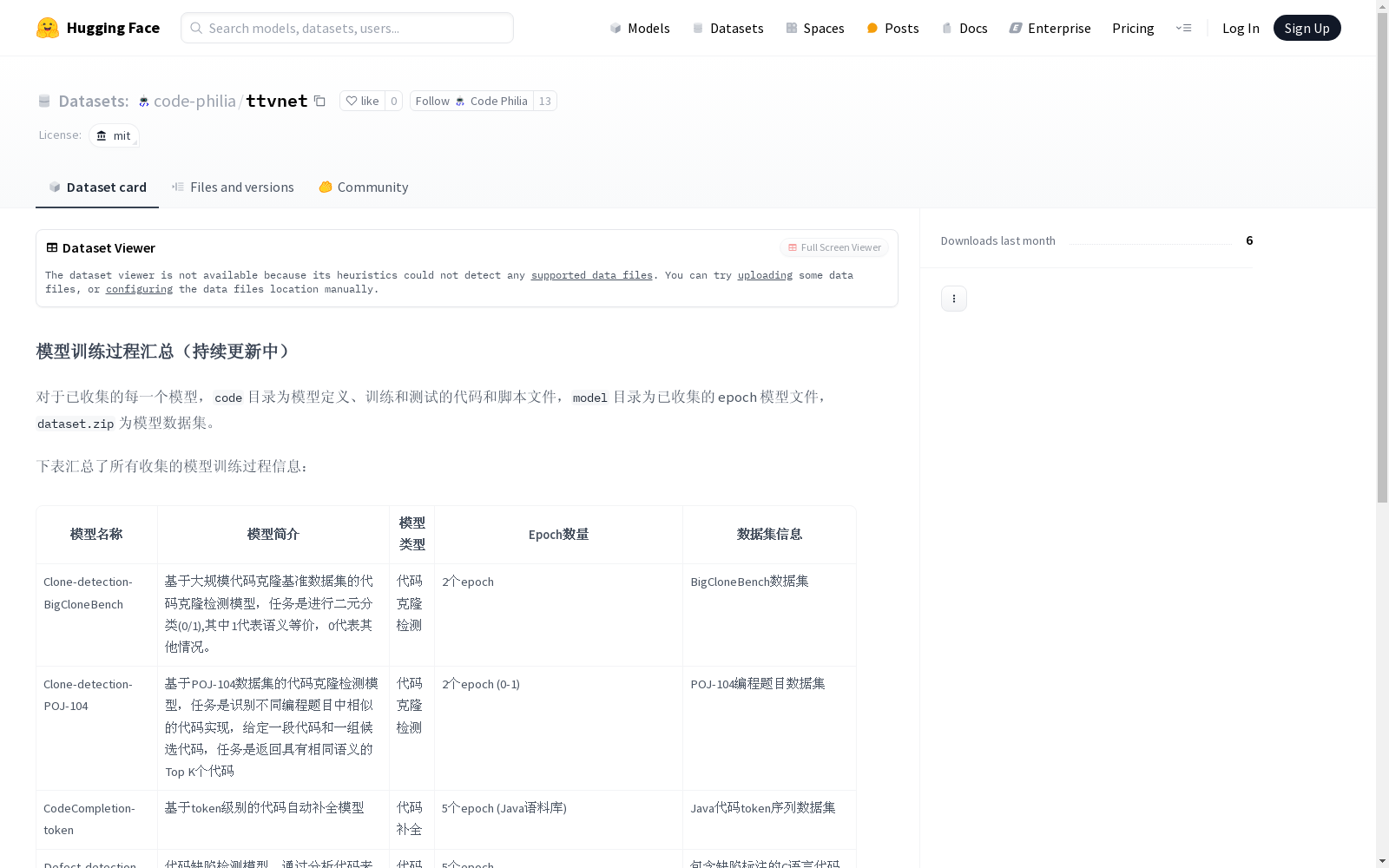The width and height of the screenshot is (1389, 868).
Task: Open the uploading link
Action: click(765, 275)
